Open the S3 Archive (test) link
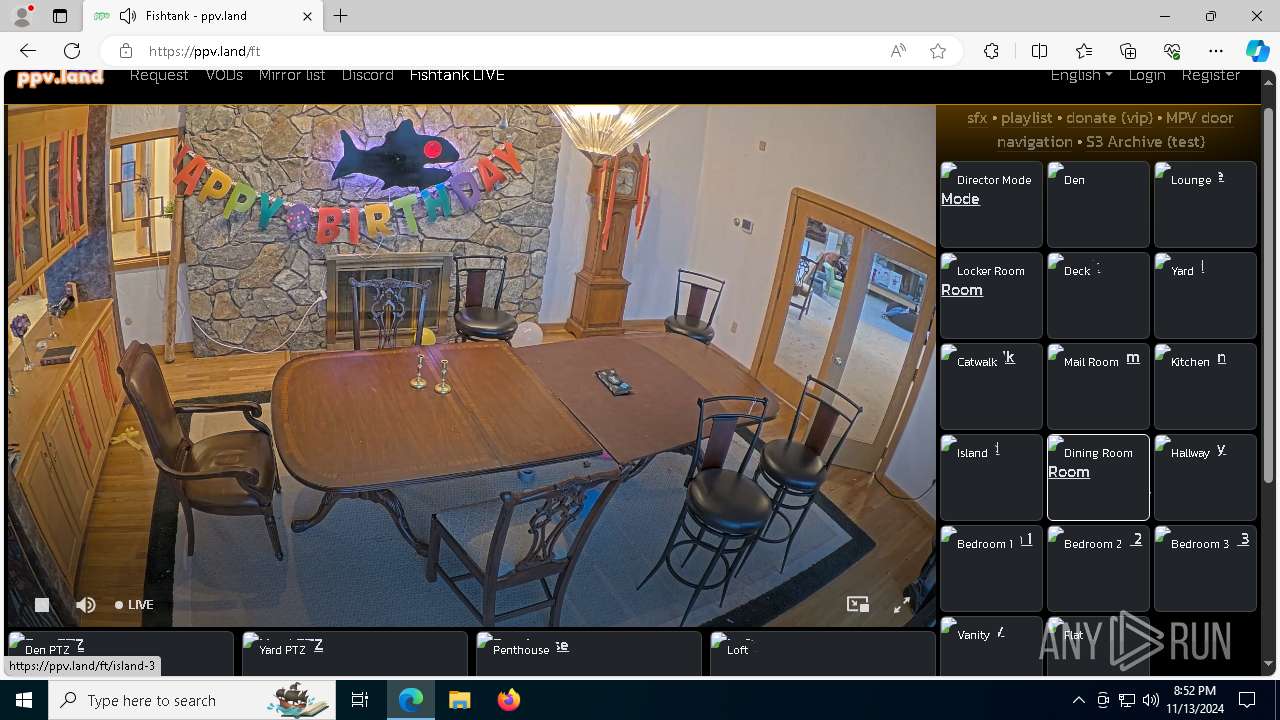Viewport: 1280px width, 720px height. tap(1146, 142)
